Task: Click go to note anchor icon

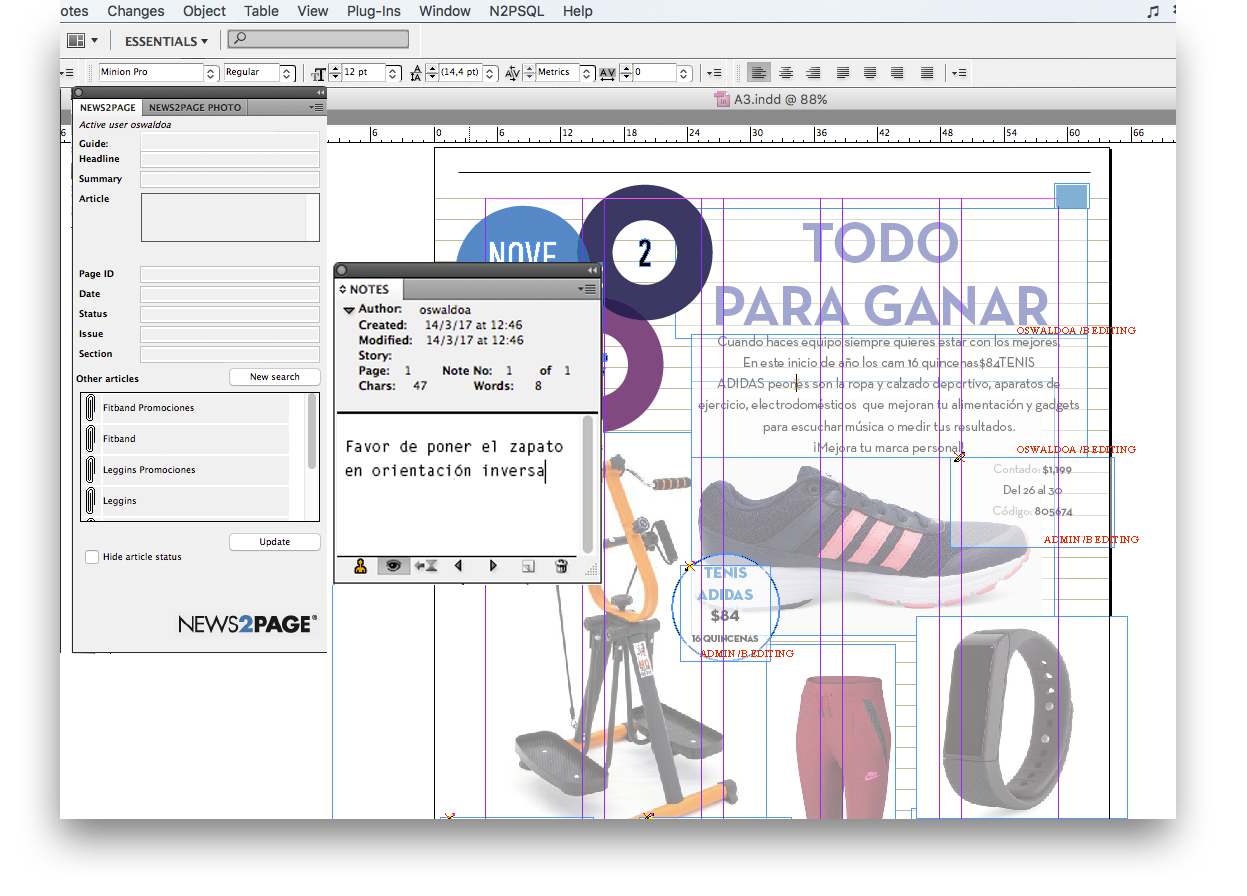Action: [426, 566]
